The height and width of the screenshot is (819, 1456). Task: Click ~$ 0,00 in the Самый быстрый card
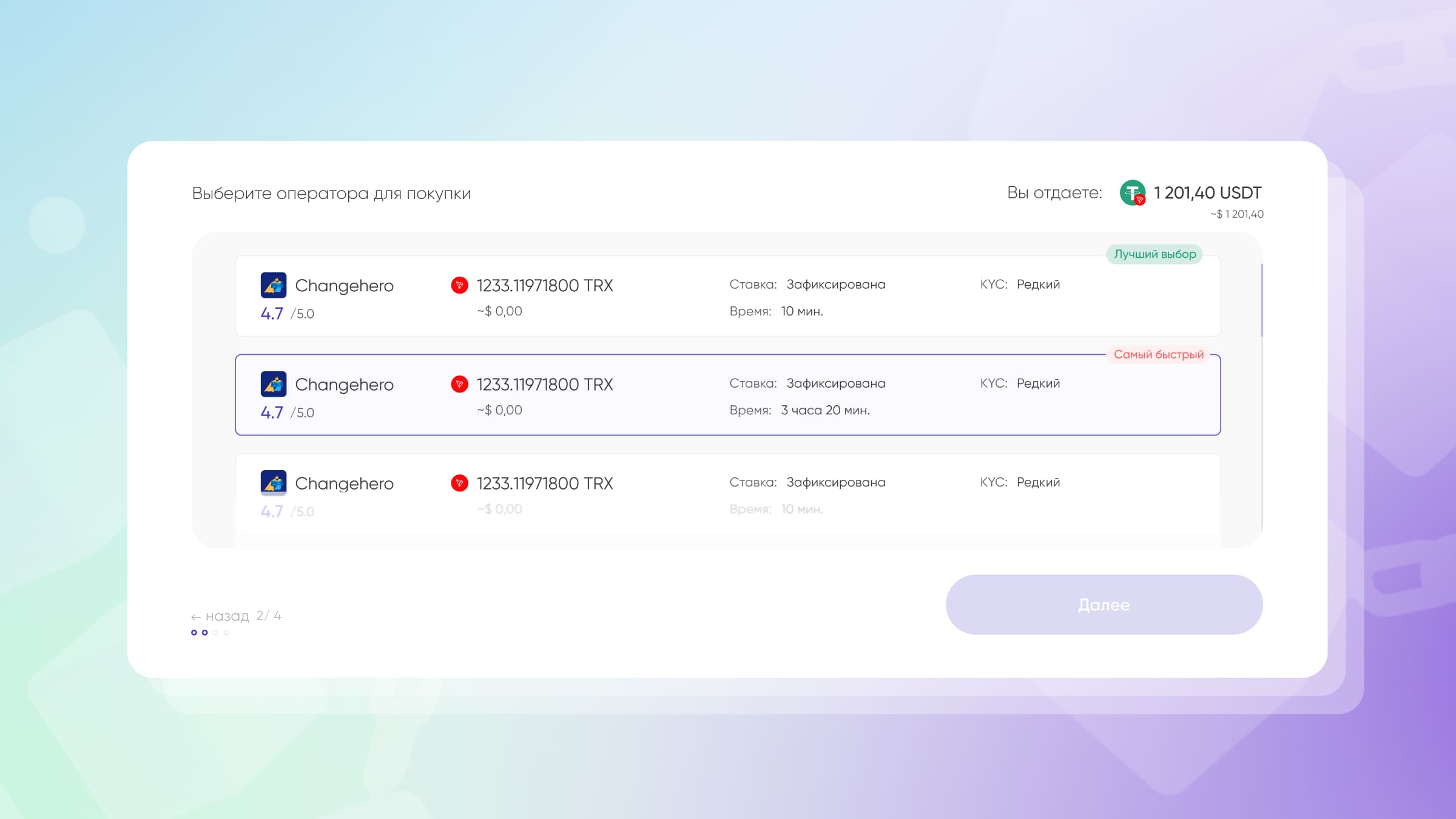[x=499, y=410]
